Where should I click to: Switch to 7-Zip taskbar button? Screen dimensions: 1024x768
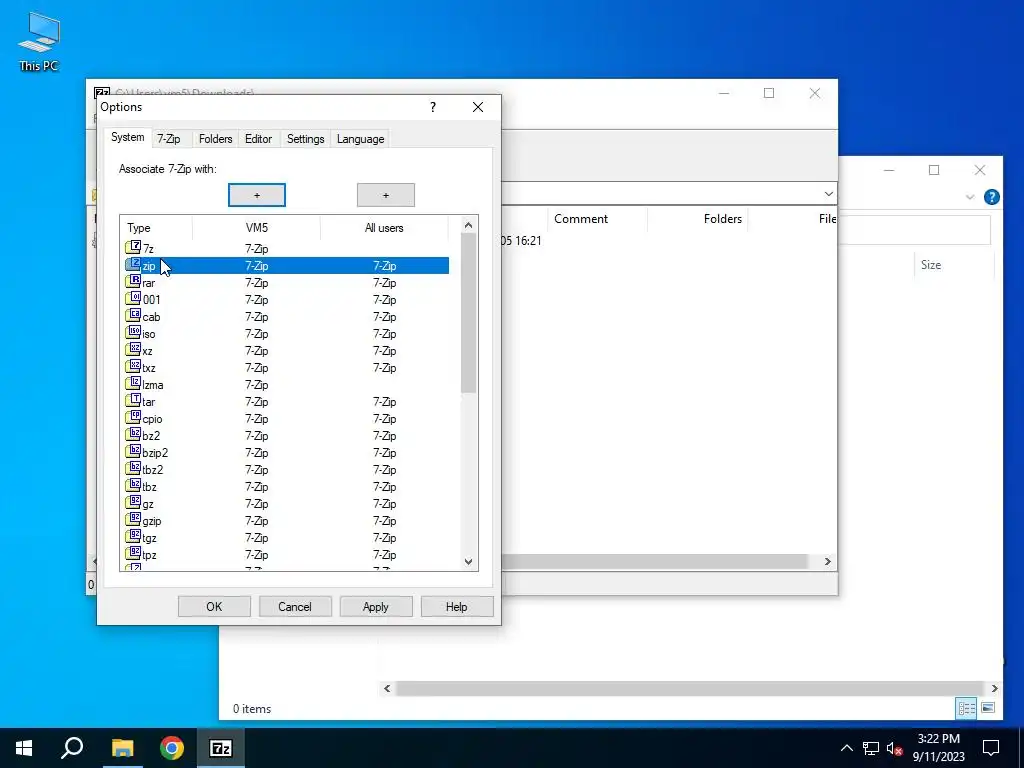(221, 748)
